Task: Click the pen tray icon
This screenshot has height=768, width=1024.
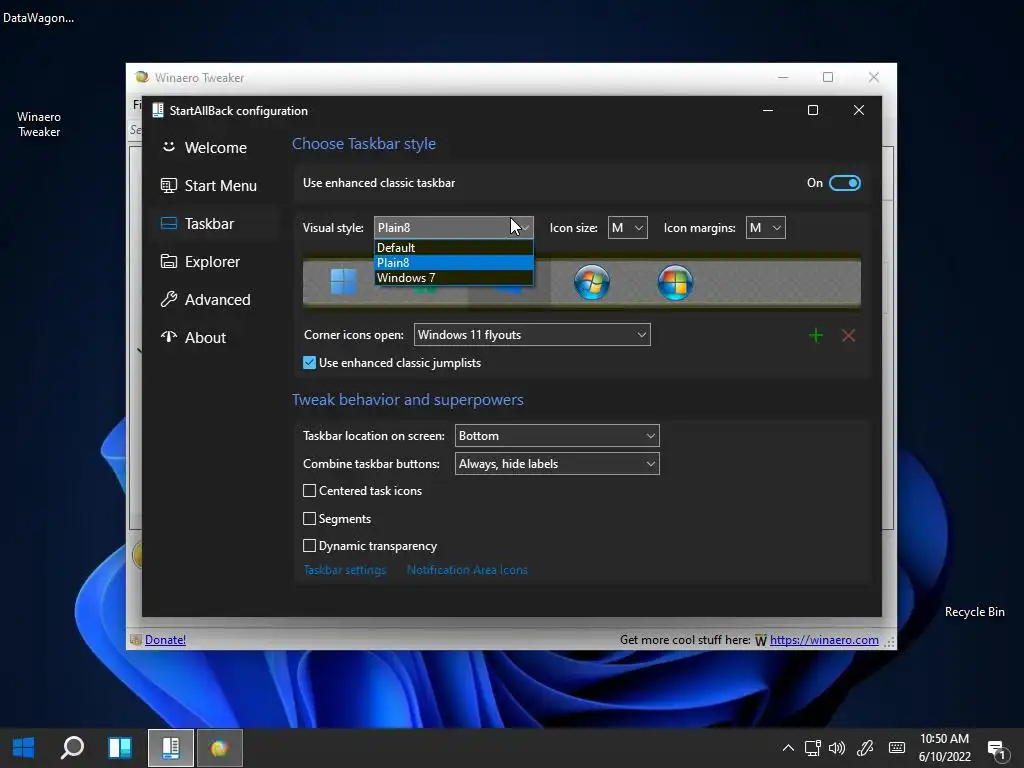Action: click(x=865, y=748)
